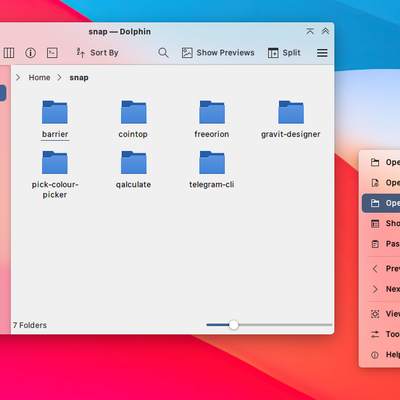Open the information panel icon

click(30, 53)
